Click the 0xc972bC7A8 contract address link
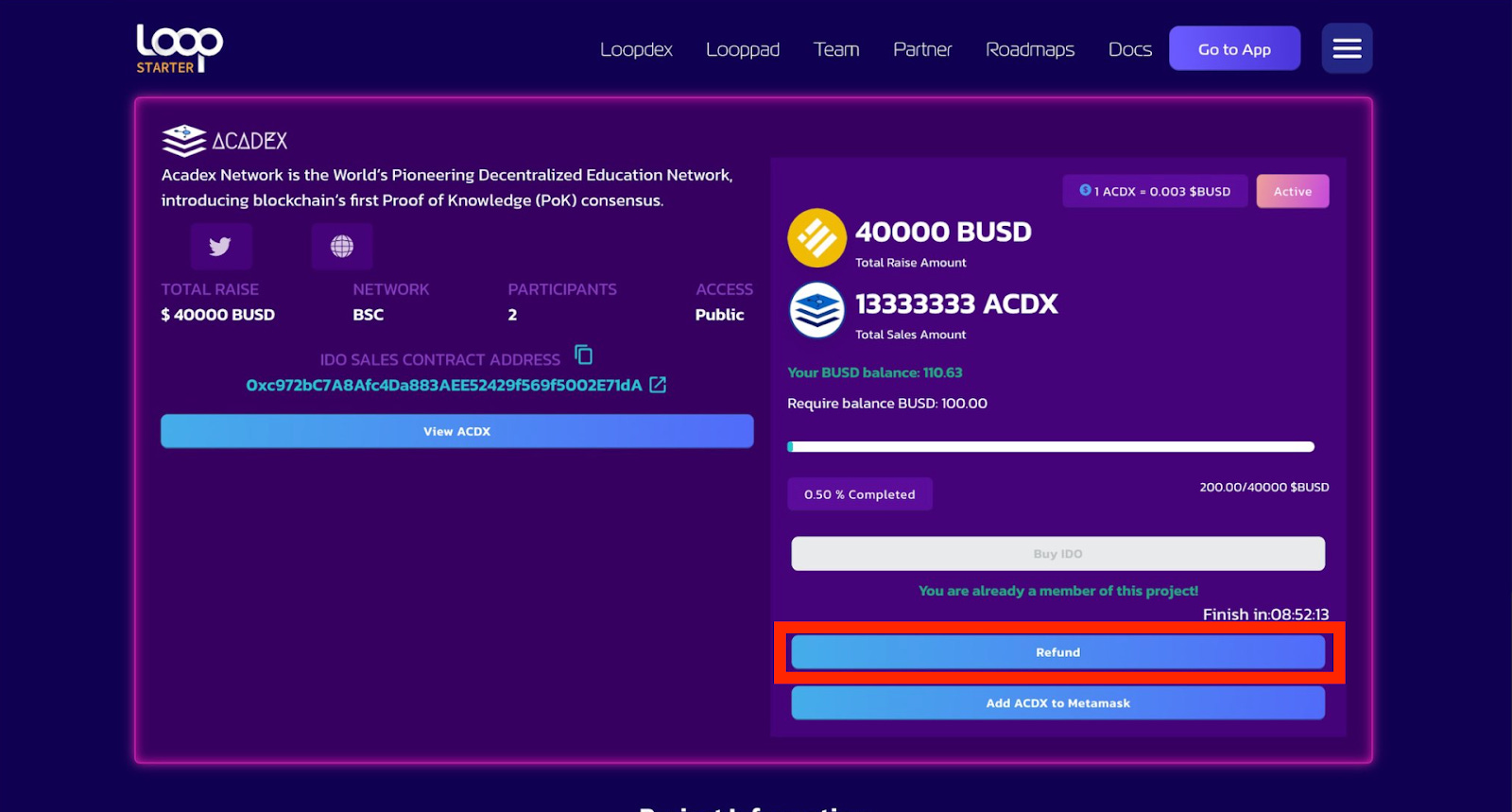 tap(444, 385)
